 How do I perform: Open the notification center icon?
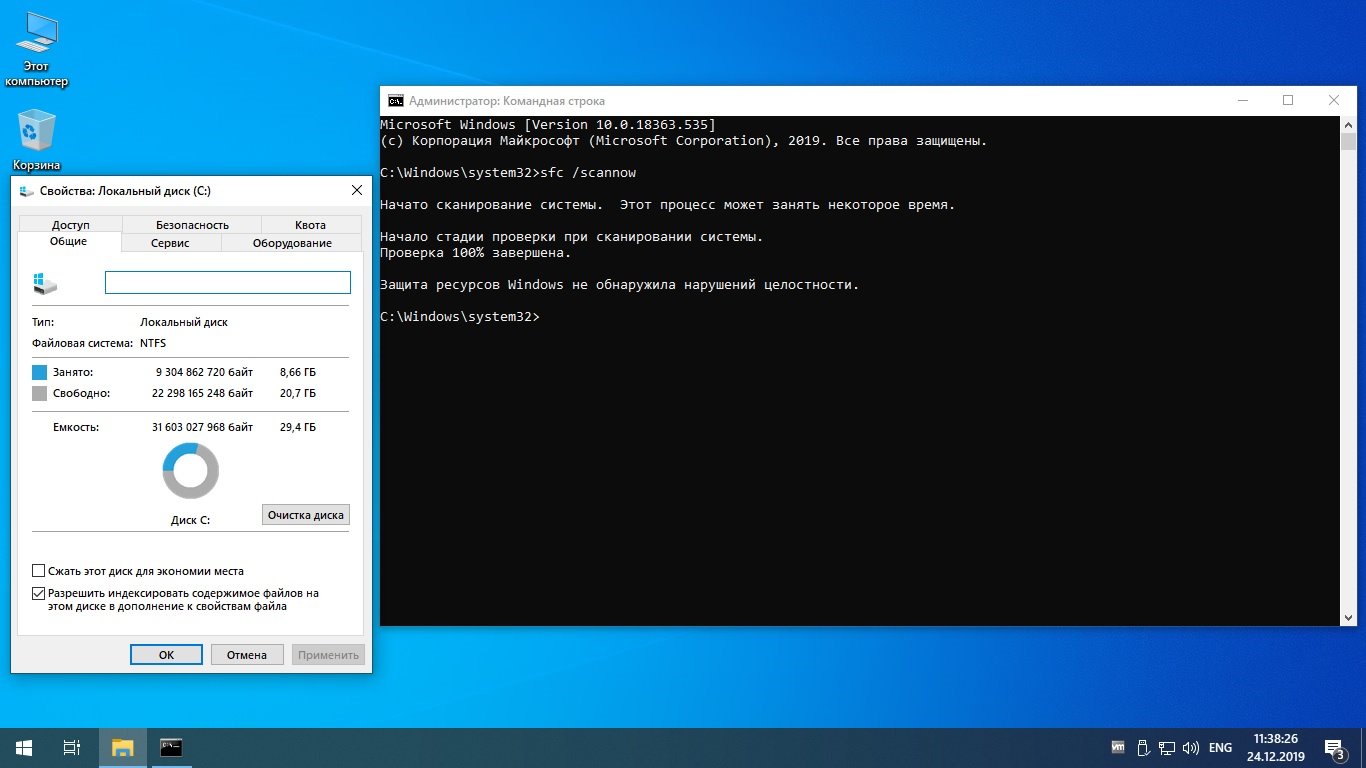[1334, 747]
